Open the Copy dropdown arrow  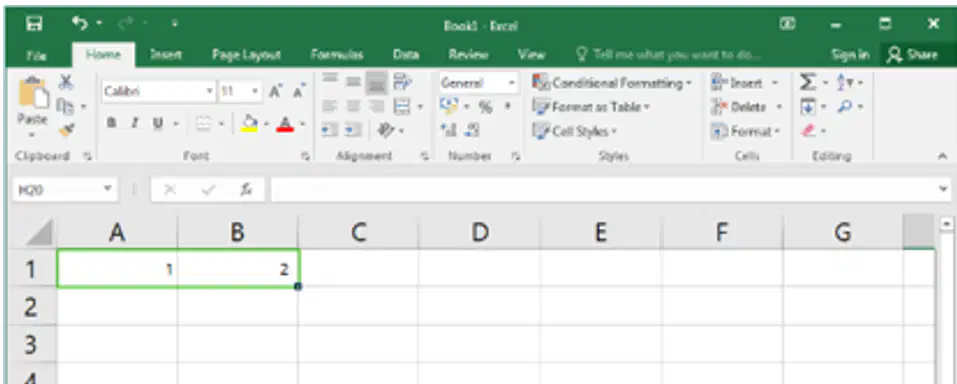tap(84, 107)
